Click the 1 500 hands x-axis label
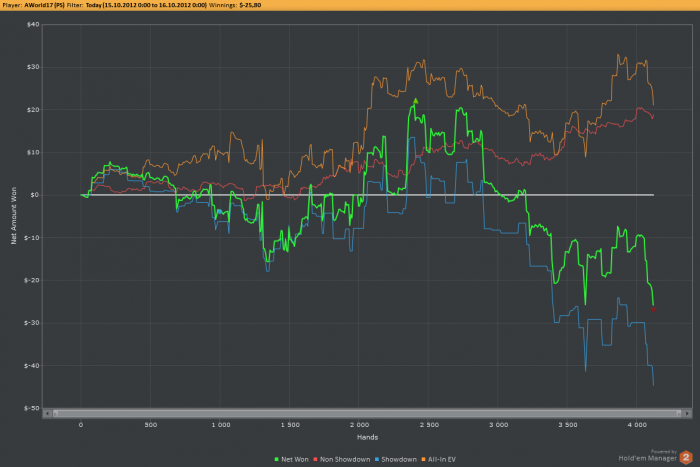Image resolution: width=700 pixels, height=467 pixels. tap(290, 425)
